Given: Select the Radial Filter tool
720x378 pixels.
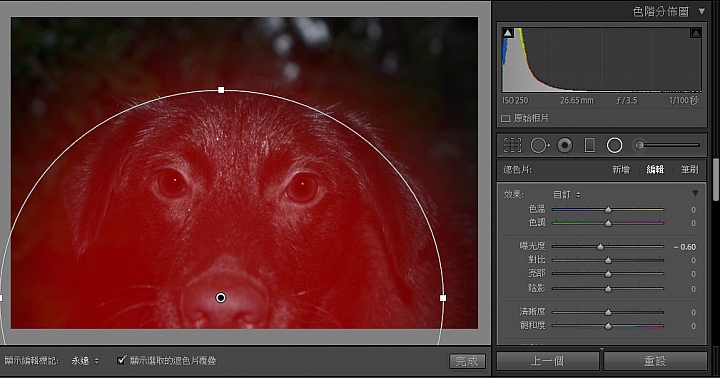Looking at the screenshot, I should coord(614,146).
